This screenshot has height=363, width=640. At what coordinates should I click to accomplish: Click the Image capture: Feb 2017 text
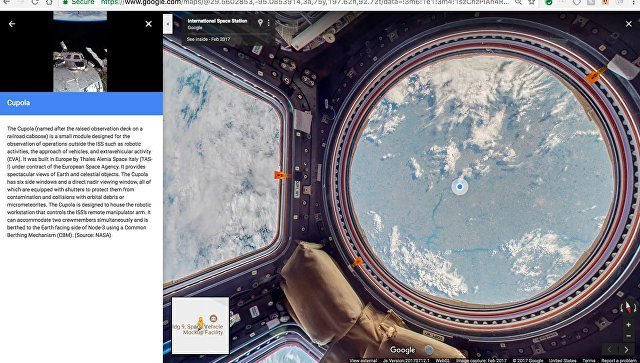481,361
